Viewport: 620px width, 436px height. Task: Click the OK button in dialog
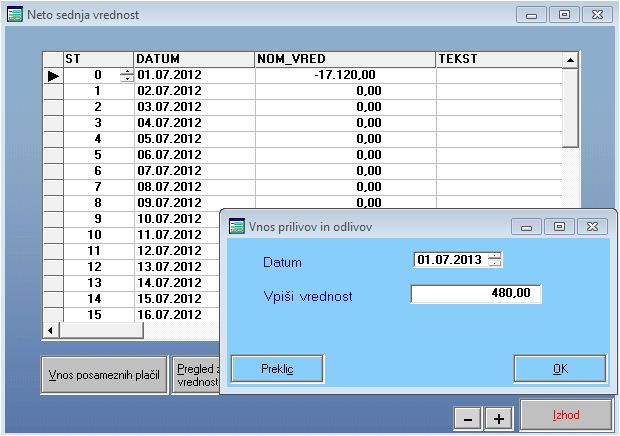(x=560, y=369)
